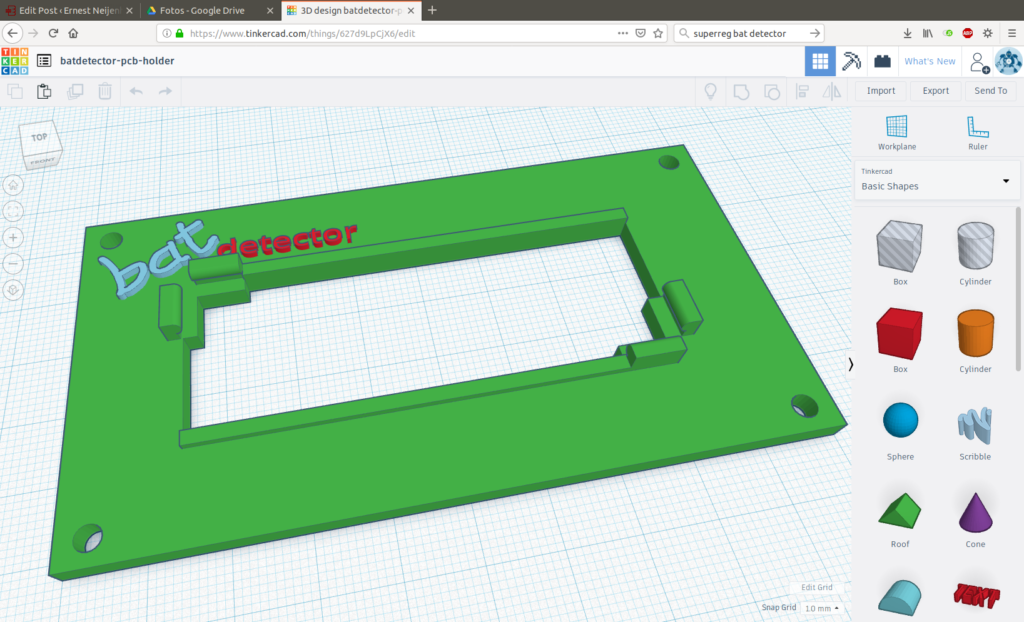Expand the Basic Shapes category dropdown
The width and height of the screenshot is (1024, 622).
pos(934,180)
